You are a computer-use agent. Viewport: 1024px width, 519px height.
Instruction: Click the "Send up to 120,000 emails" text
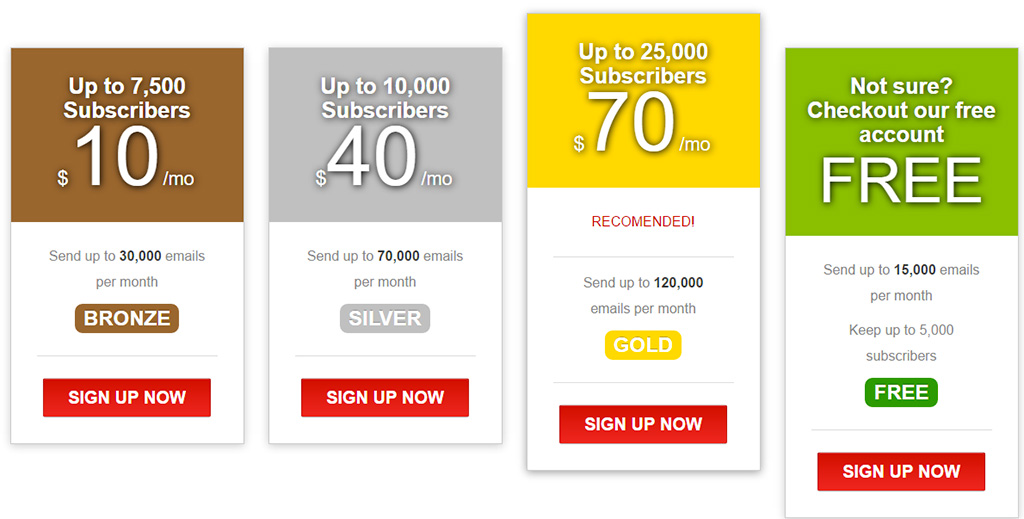tap(643, 283)
